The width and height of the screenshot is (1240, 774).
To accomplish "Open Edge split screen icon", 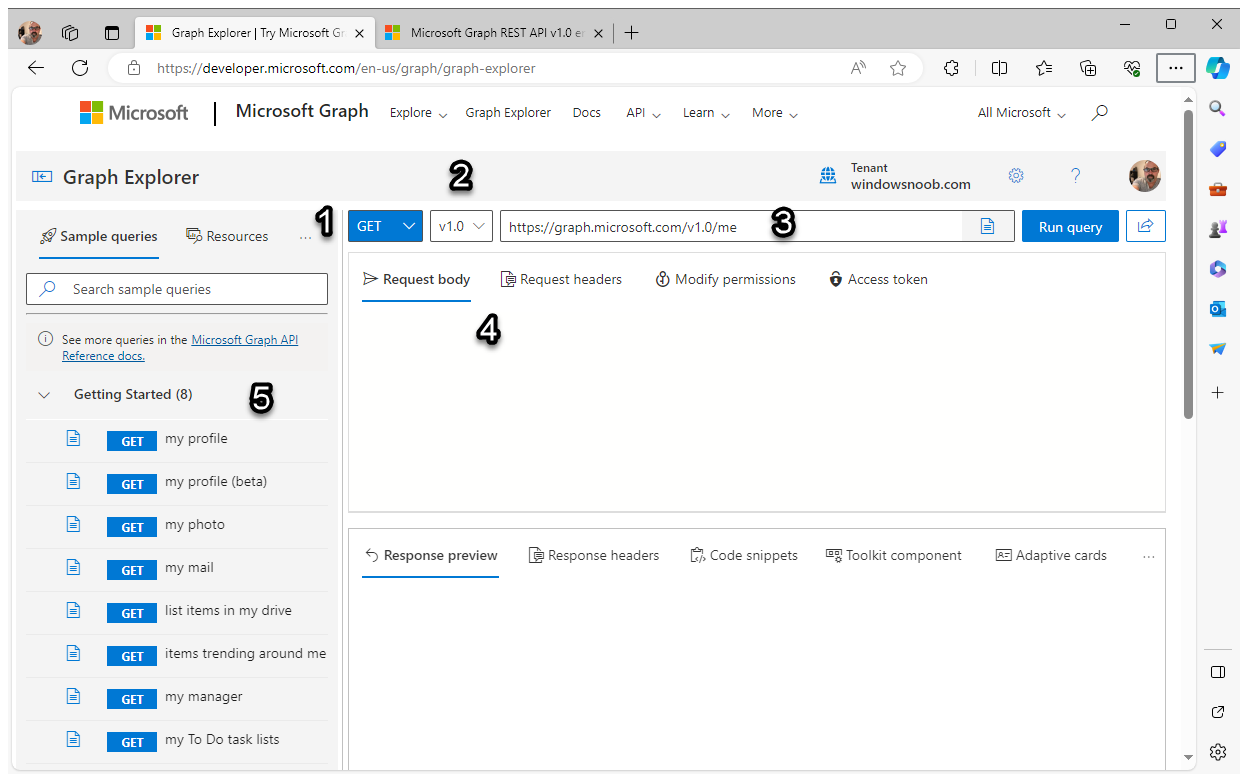I will (x=999, y=68).
